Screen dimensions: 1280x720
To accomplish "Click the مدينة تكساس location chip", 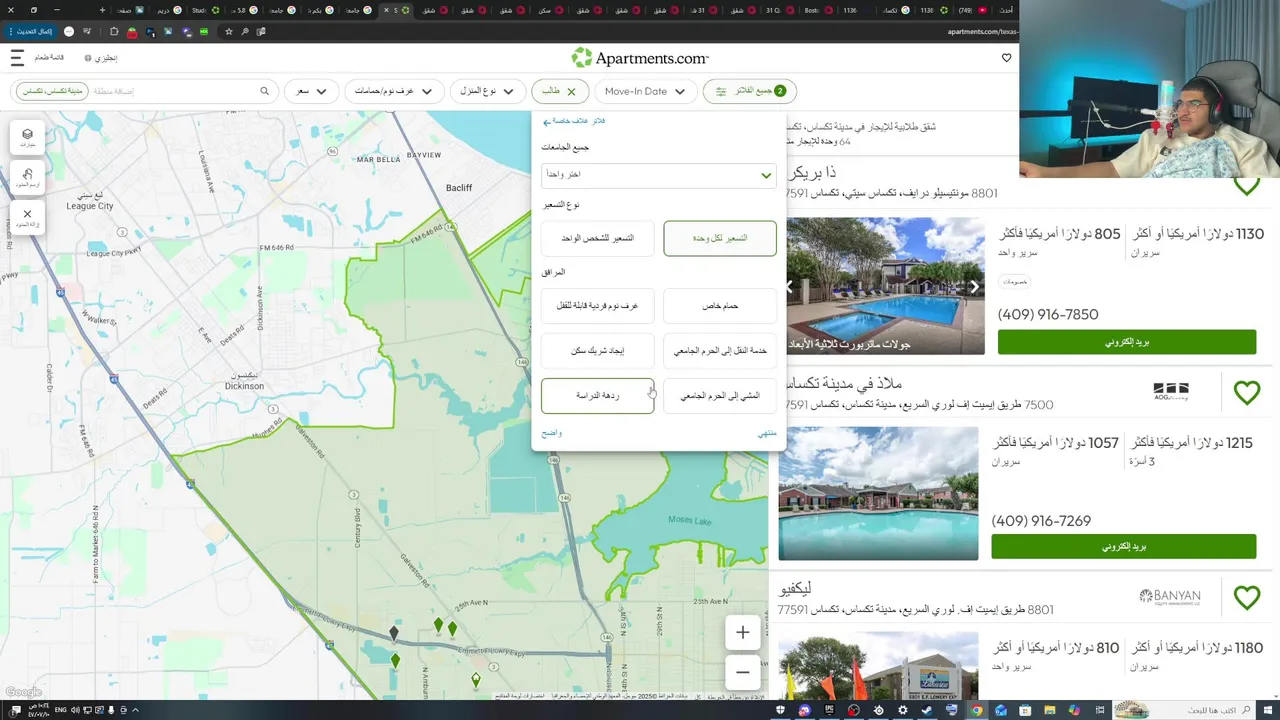I will pyautogui.click(x=52, y=91).
